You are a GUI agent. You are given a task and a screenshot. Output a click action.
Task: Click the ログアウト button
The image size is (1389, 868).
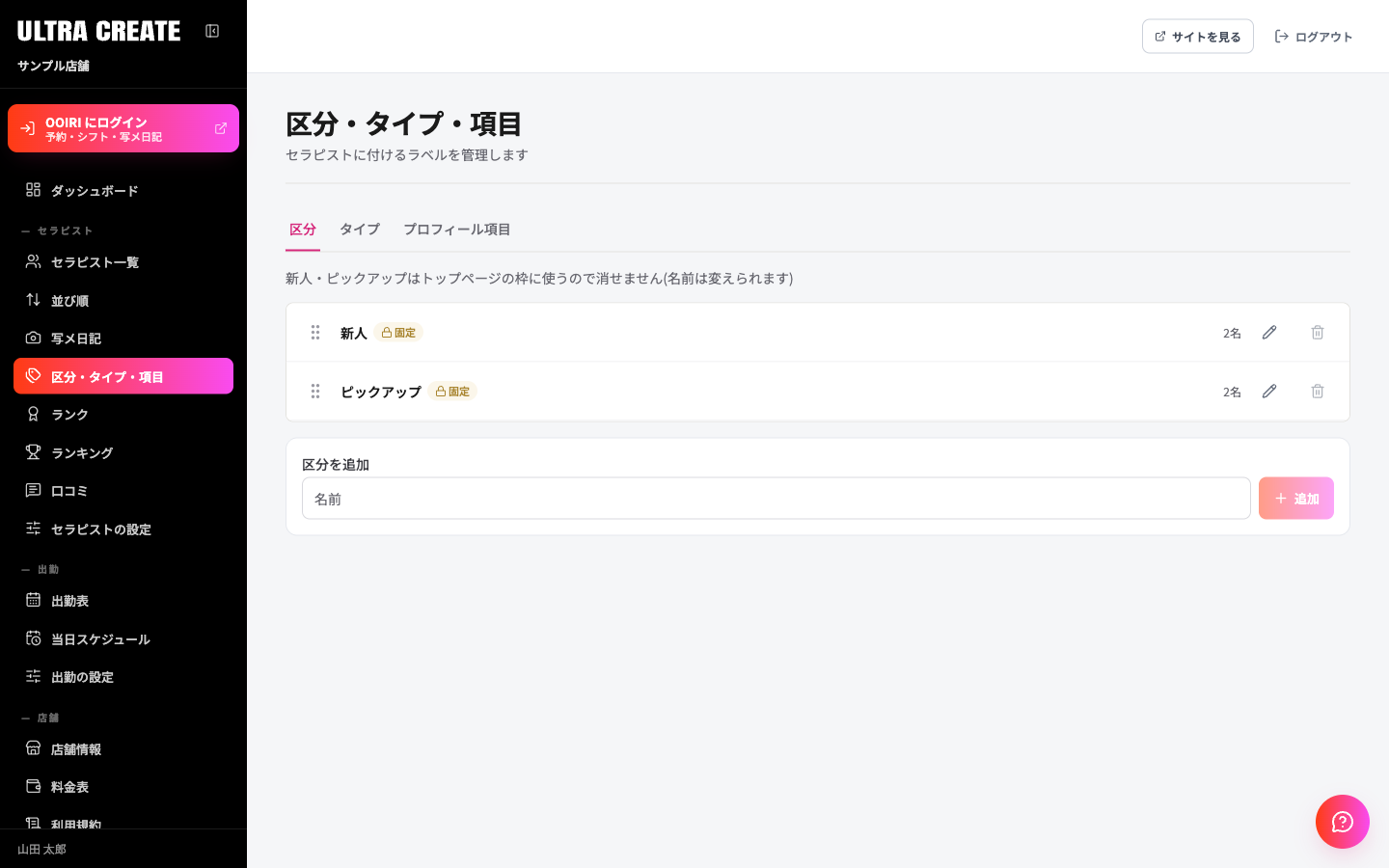point(1314,37)
